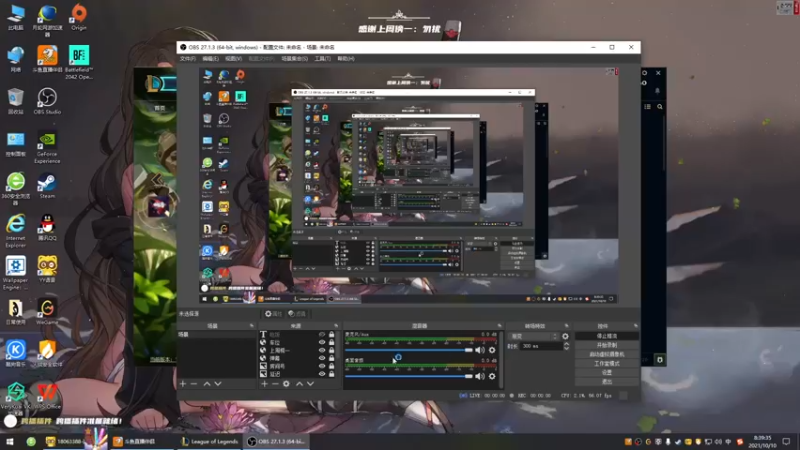Click the 工作室模式 studio mode button

tap(607, 363)
